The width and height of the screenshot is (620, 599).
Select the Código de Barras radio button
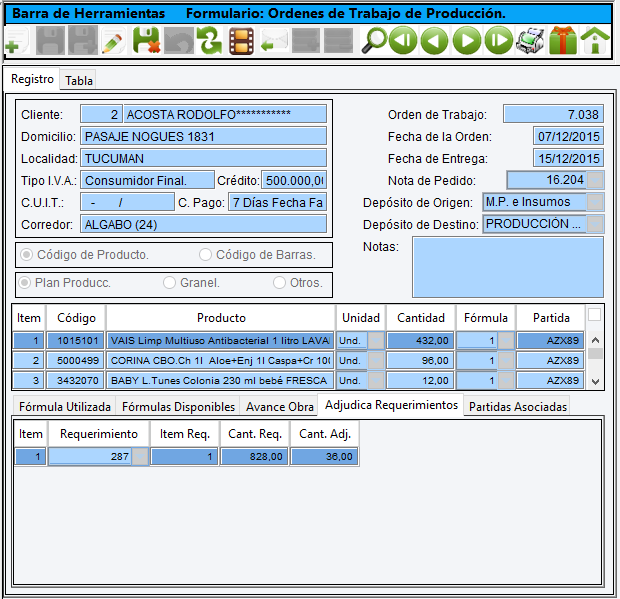coord(205,255)
